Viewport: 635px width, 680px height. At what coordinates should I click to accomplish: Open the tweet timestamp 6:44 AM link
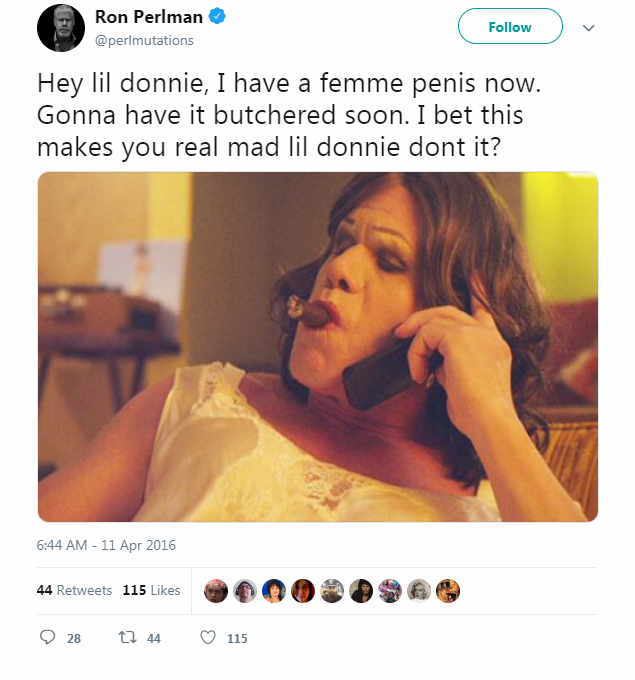[106, 545]
